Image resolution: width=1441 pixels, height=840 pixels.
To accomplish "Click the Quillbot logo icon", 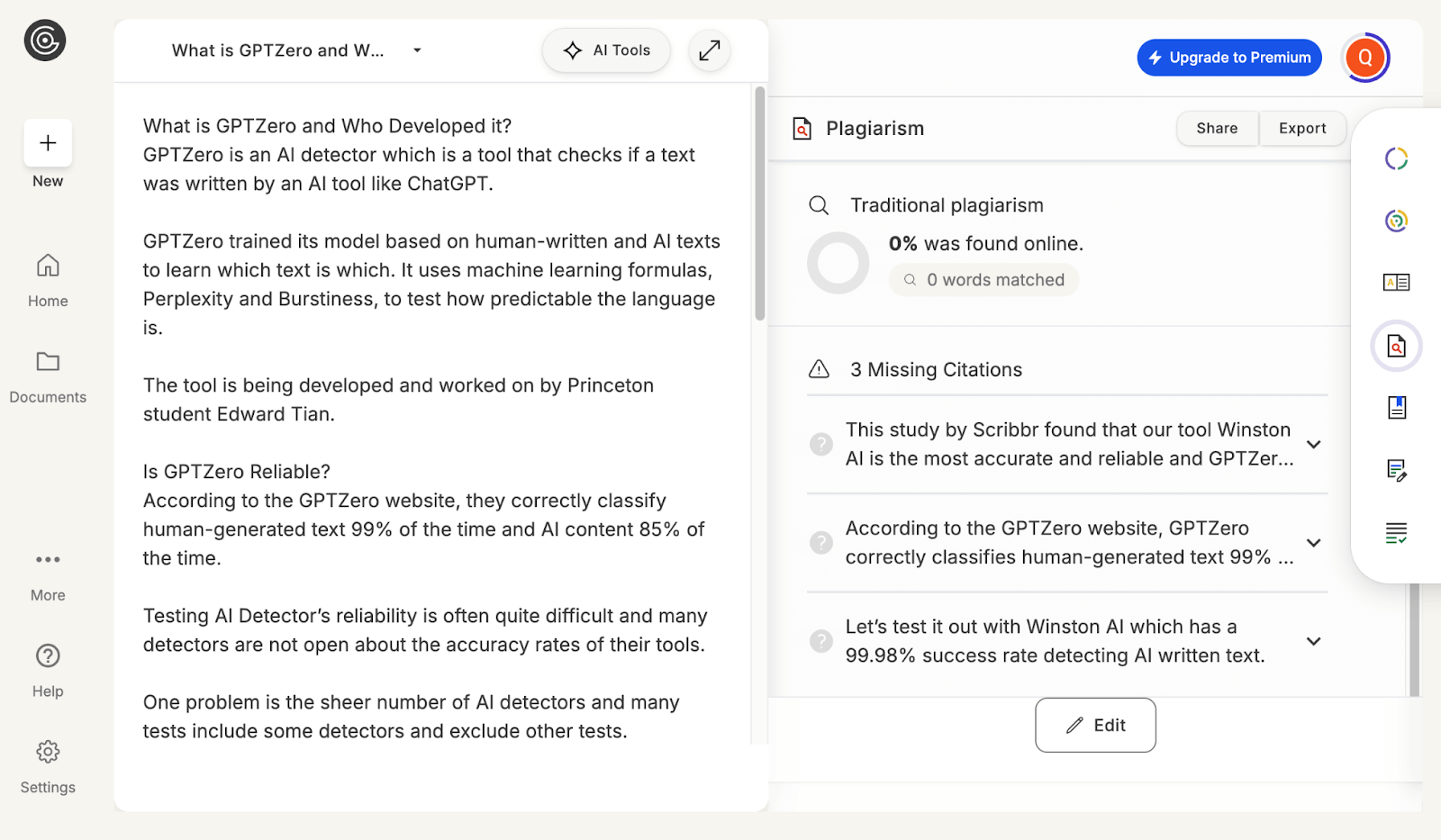I will click(x=45, y=41).
